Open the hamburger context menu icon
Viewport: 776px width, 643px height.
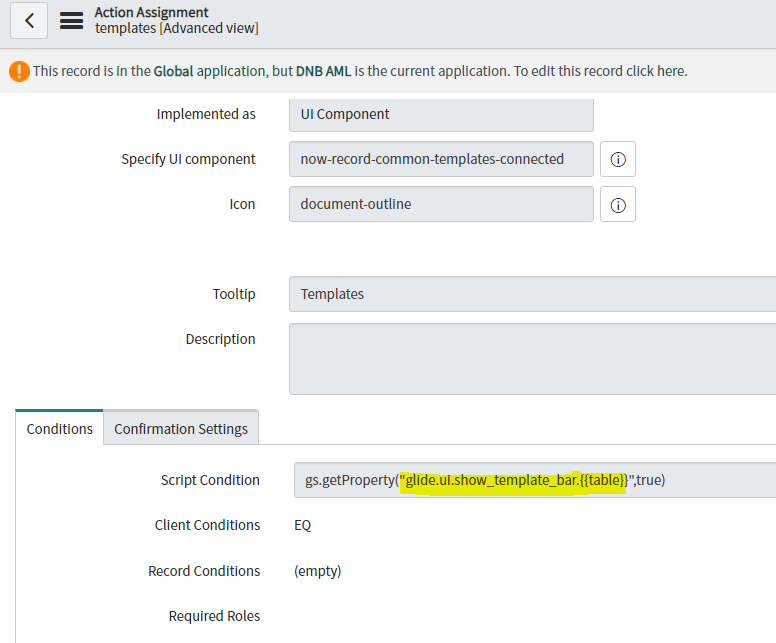pos(71,20)
